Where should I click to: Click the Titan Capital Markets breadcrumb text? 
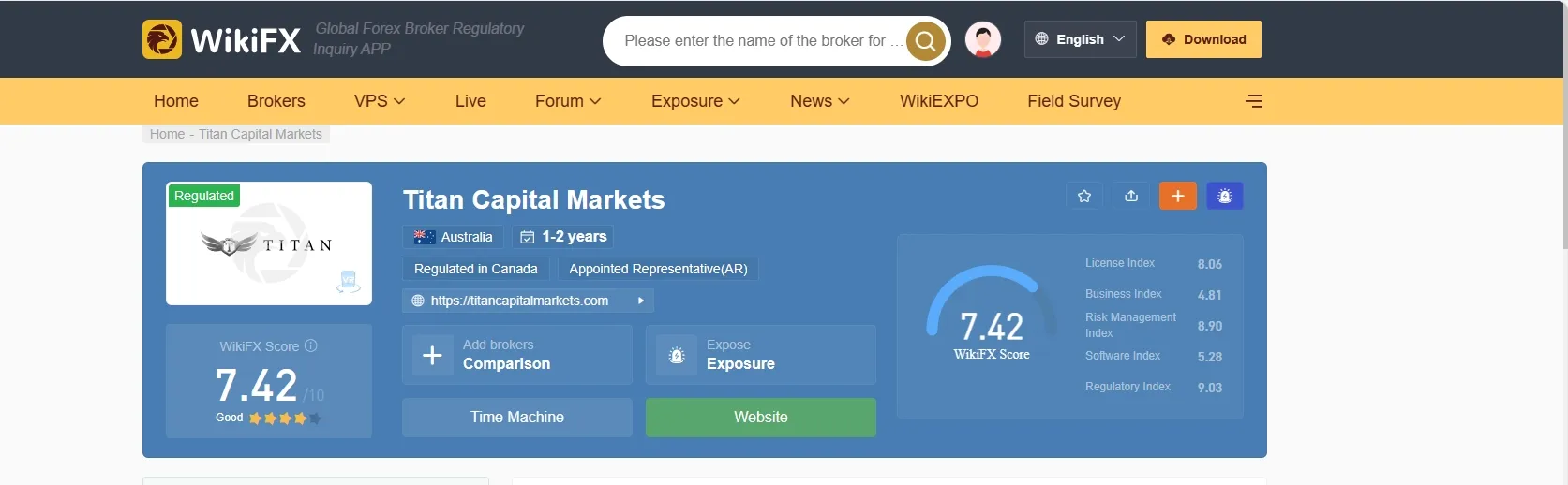tap(261, 134)
